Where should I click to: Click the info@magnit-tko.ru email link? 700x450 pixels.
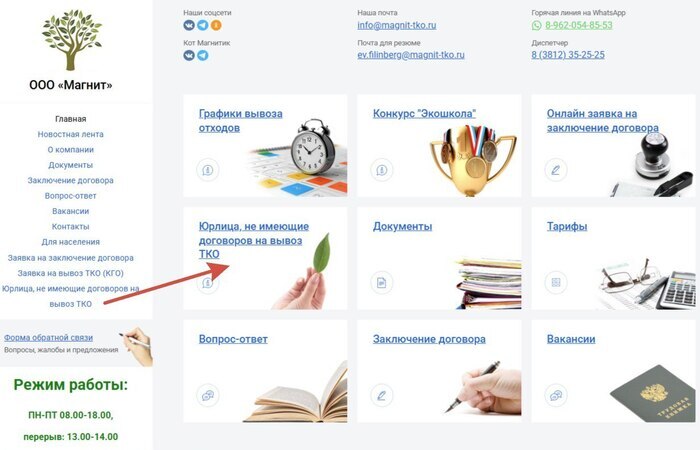coord(396,25)
